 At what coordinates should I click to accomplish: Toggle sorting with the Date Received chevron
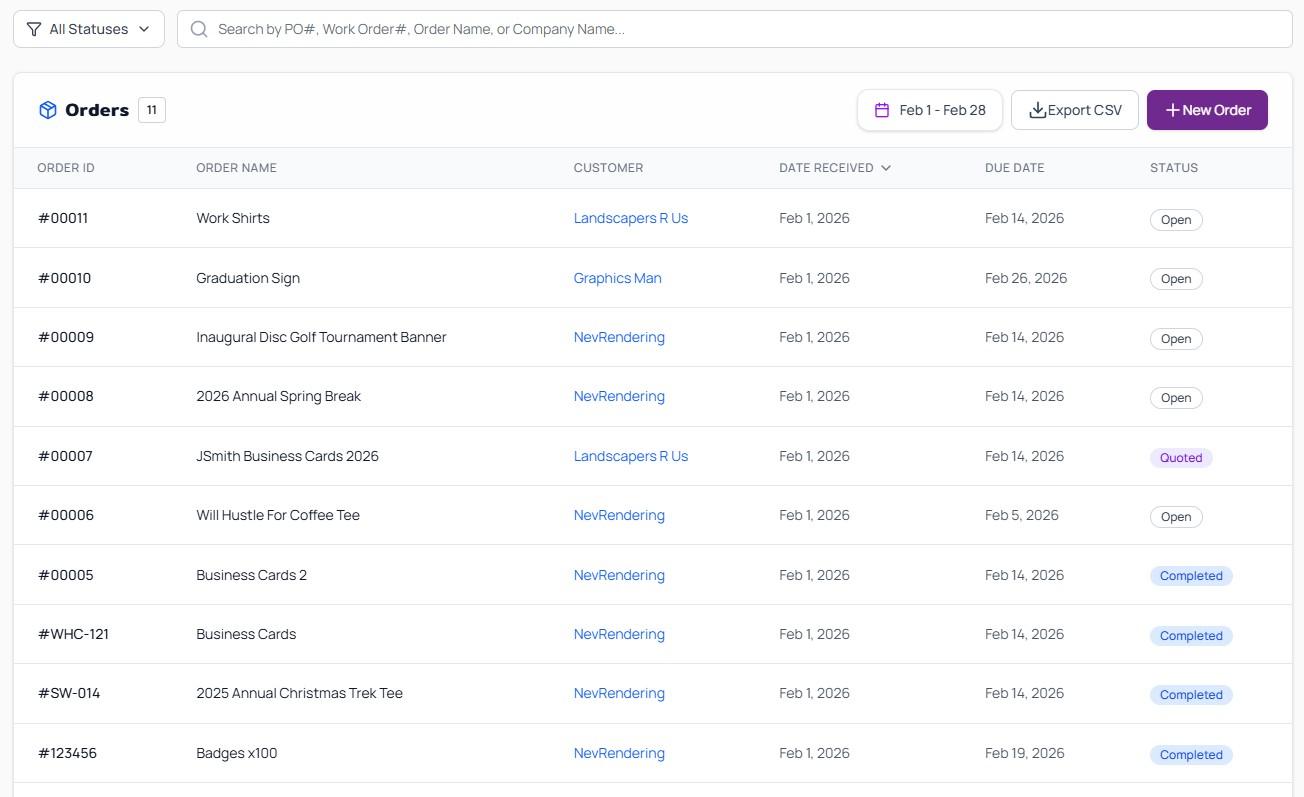pyautogui.click(x=885, y=168)
